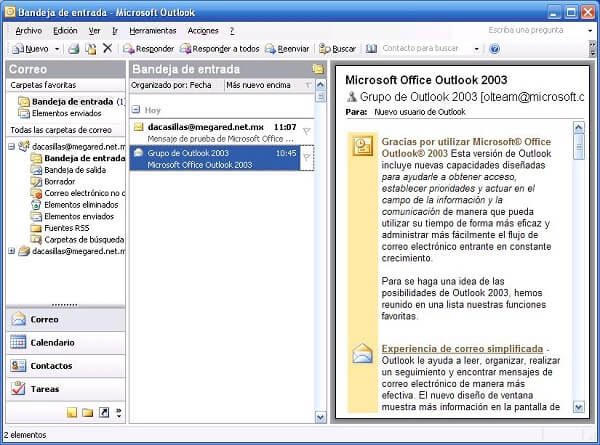Select the Carpetas de búsqueda folder

point(77,240)
